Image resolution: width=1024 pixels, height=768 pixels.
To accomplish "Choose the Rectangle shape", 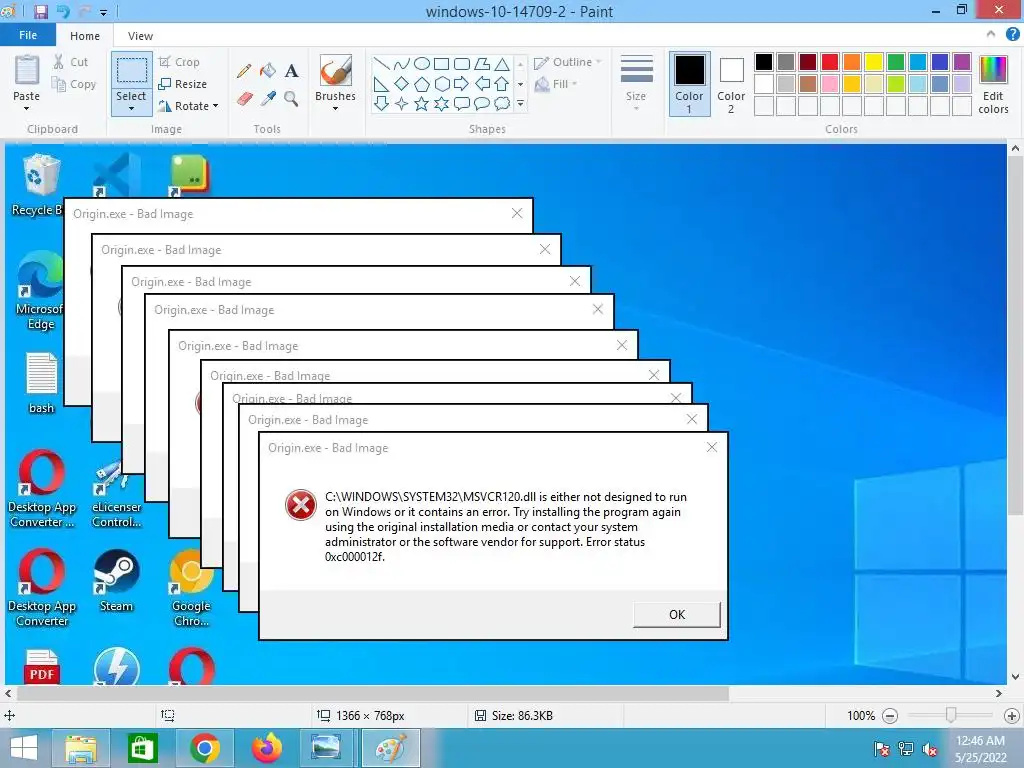I will point(441,63).
